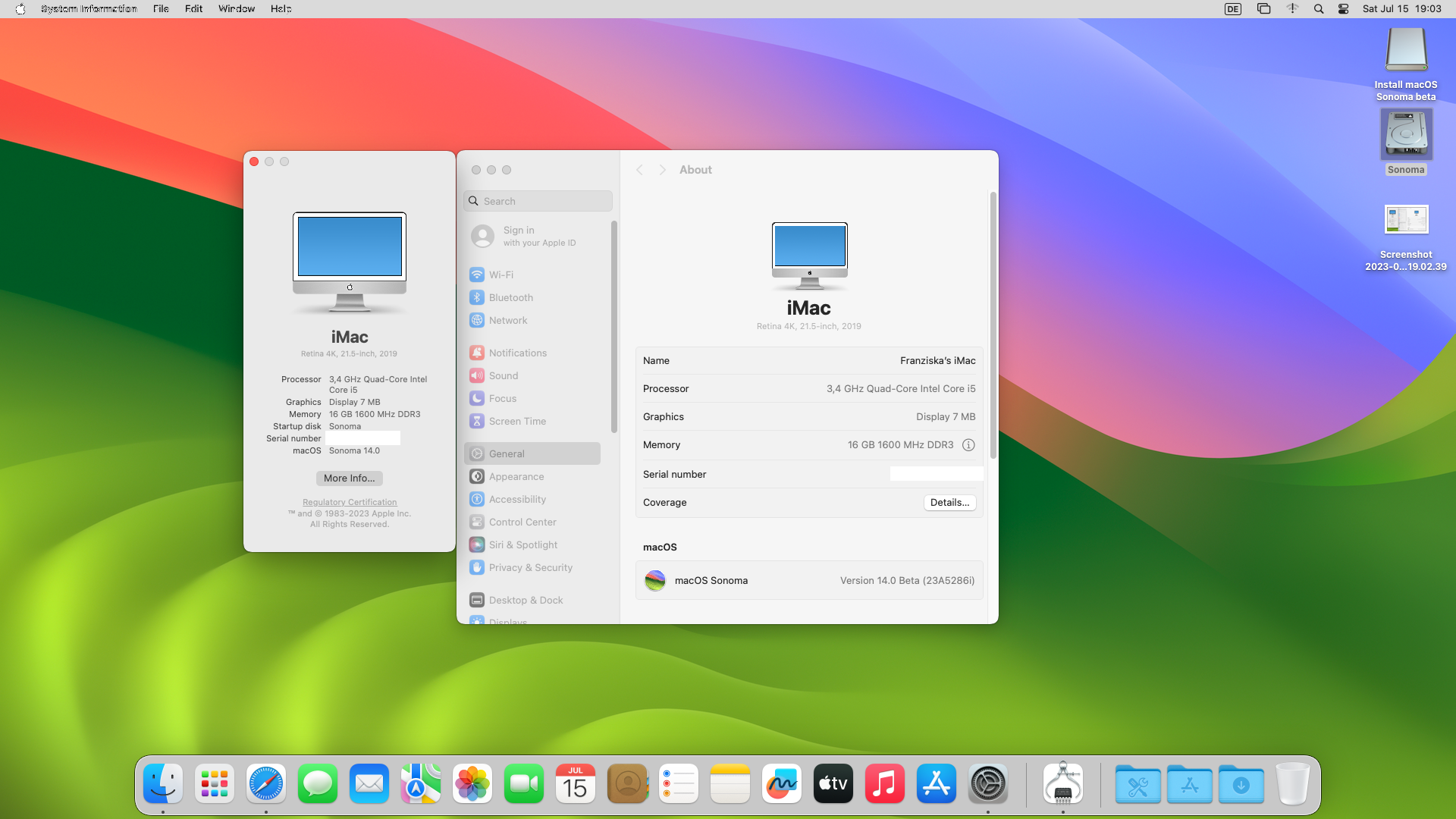This screenshot has height=819, width=1456.
Task: Click the About pane scrollbar
Action: [x=993, y=326]
